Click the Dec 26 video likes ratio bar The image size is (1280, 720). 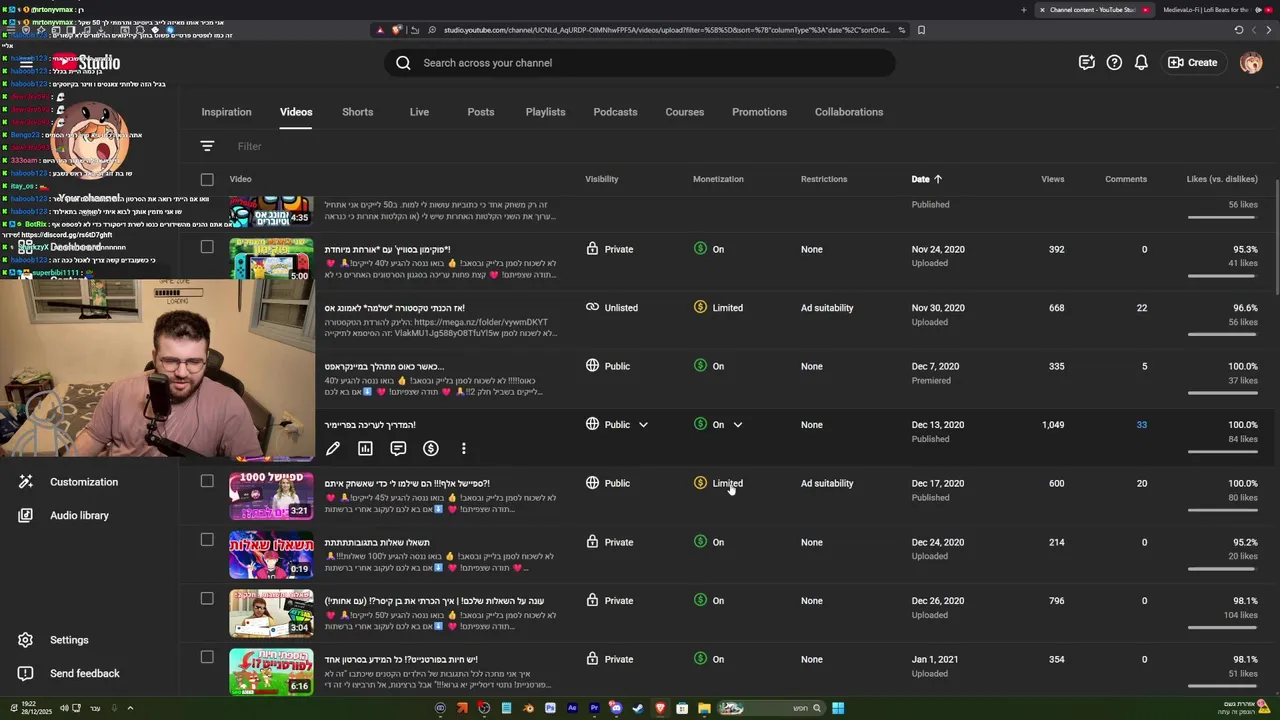coord(1222,627)
